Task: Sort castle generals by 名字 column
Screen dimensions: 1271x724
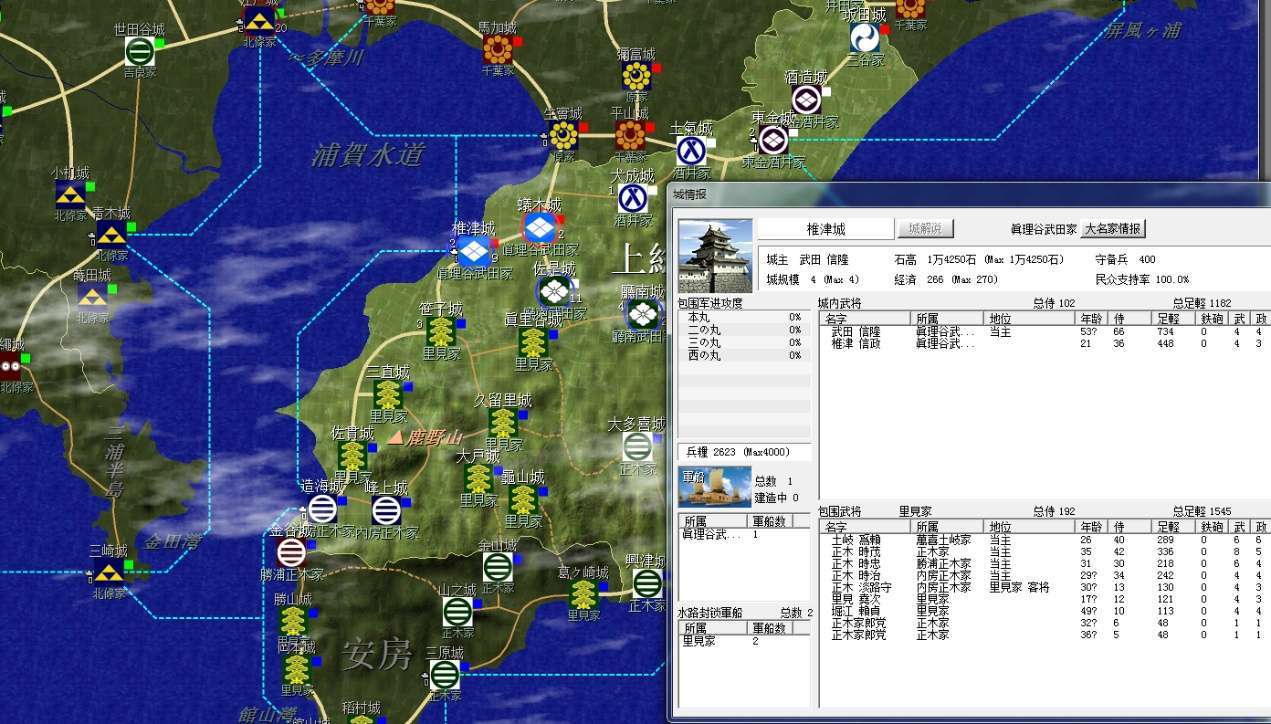Action: click(865, 317)
